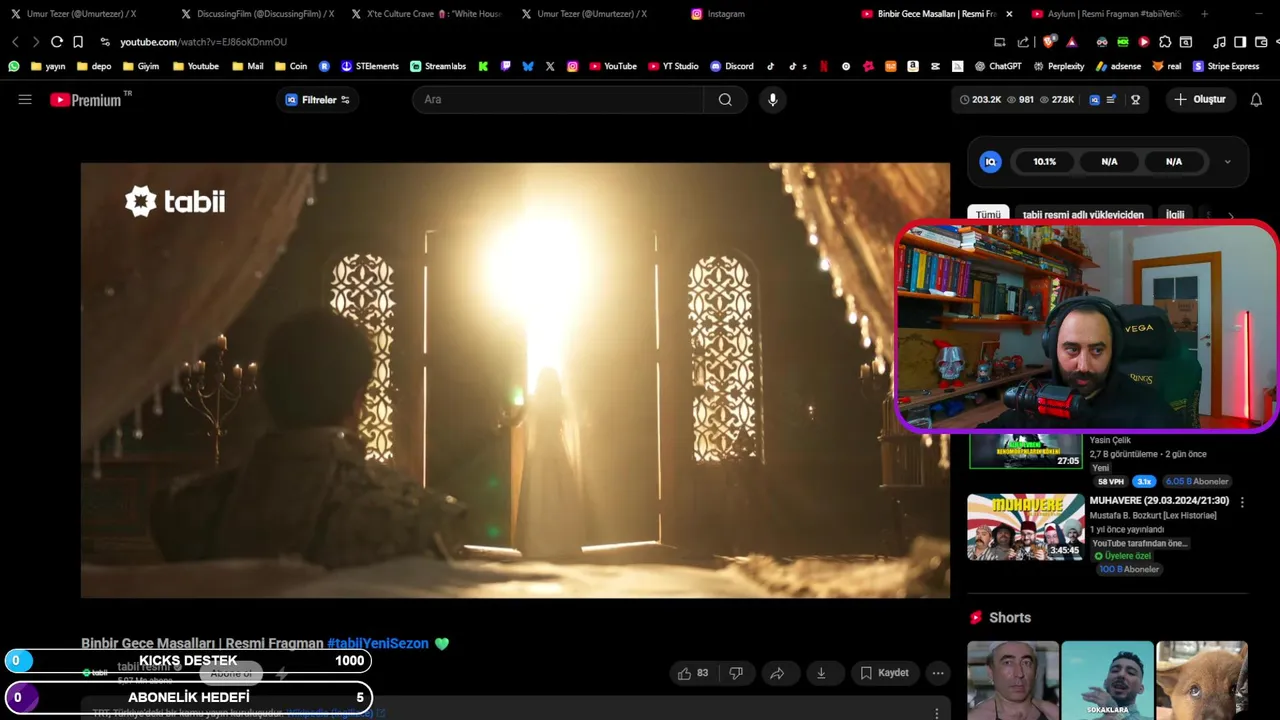This screenshot has height=720, width=1280.
Task: Dislike the video thumbs-down button
Action: 736,673
